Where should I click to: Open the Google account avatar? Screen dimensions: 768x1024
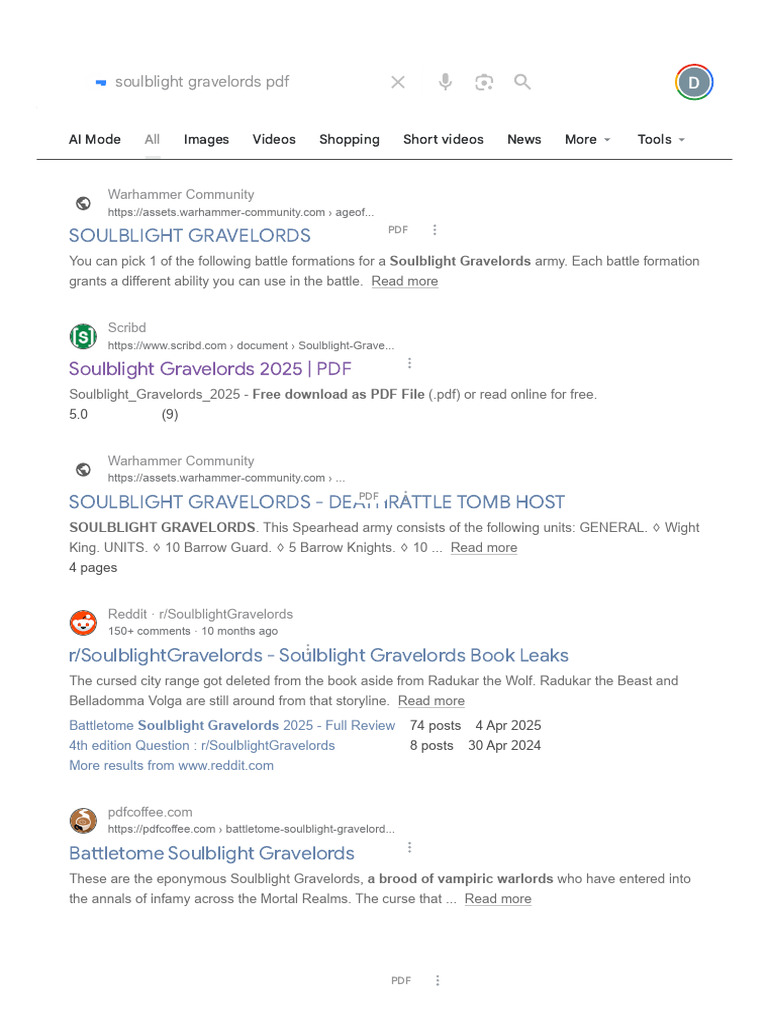(x=694, y=82)
